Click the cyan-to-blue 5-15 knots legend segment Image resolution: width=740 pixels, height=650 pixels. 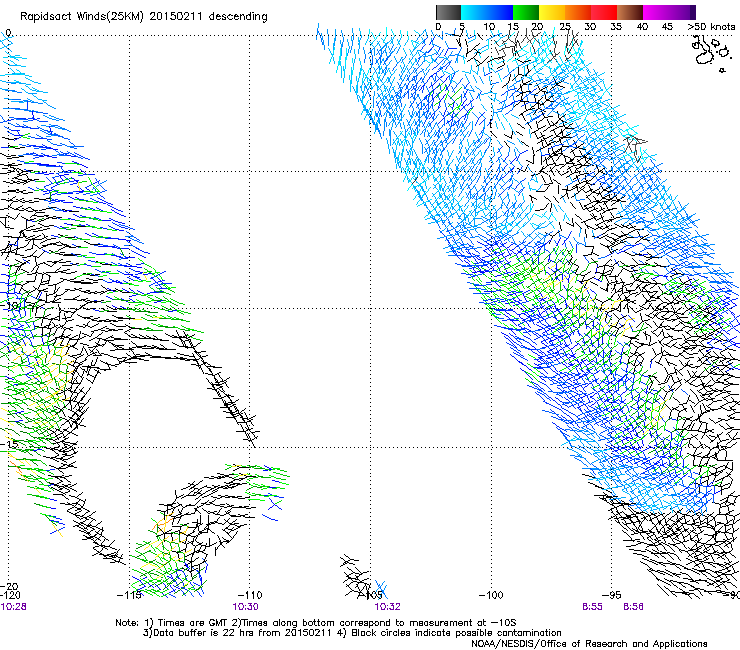(487, 12)
